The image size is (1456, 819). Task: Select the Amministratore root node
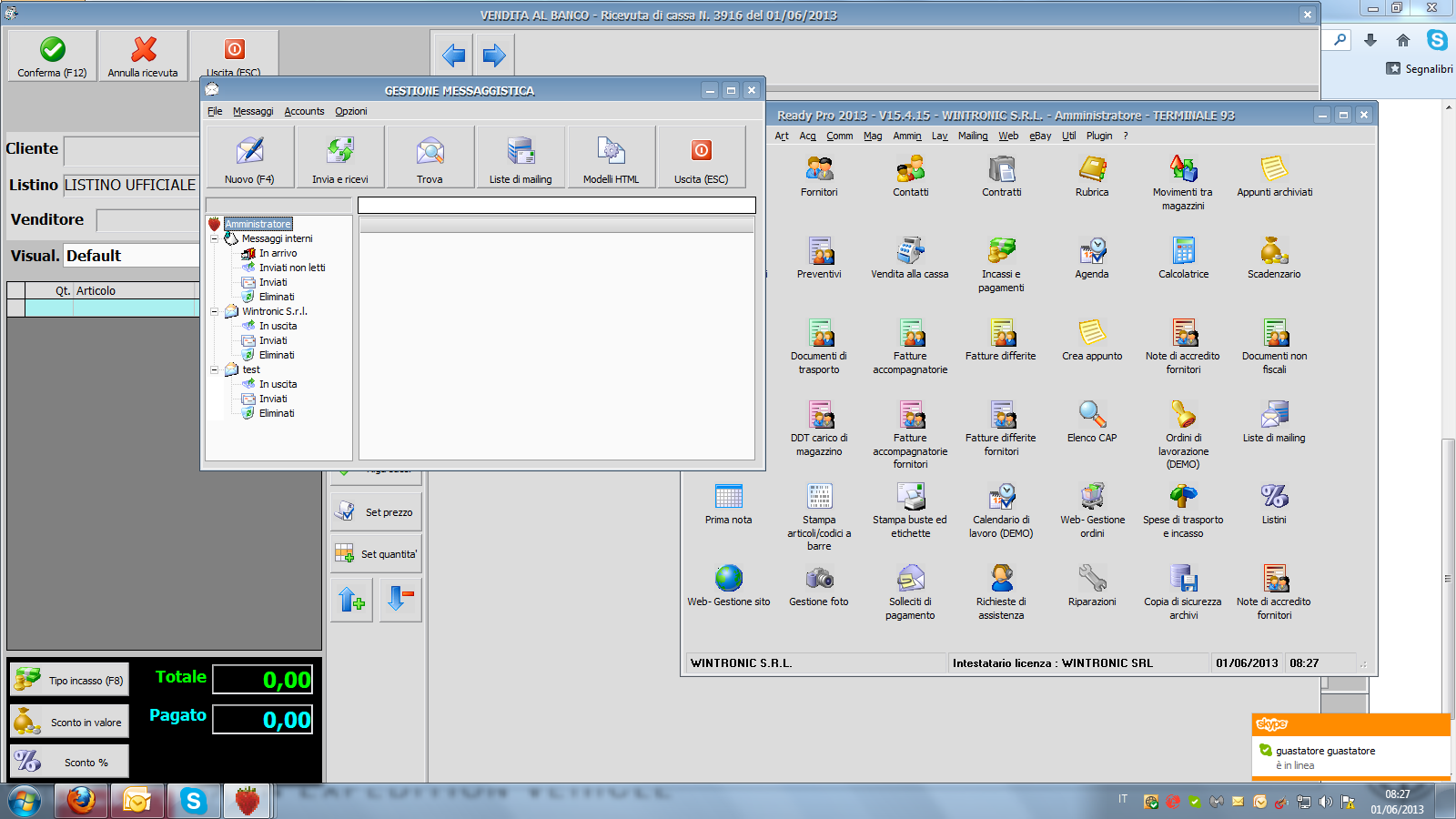pos(258,224)
